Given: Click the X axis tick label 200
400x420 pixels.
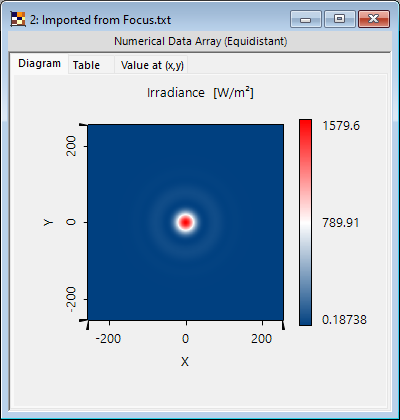Looking at the screenshot, I should tap(261, 339).
